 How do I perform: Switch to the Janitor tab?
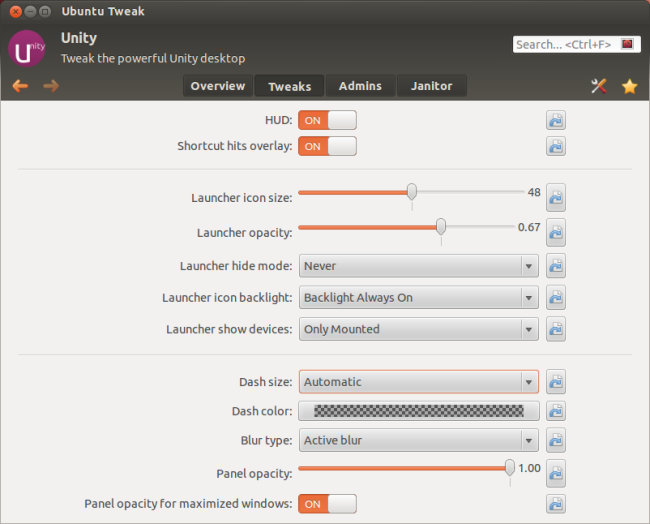[432, 86]
